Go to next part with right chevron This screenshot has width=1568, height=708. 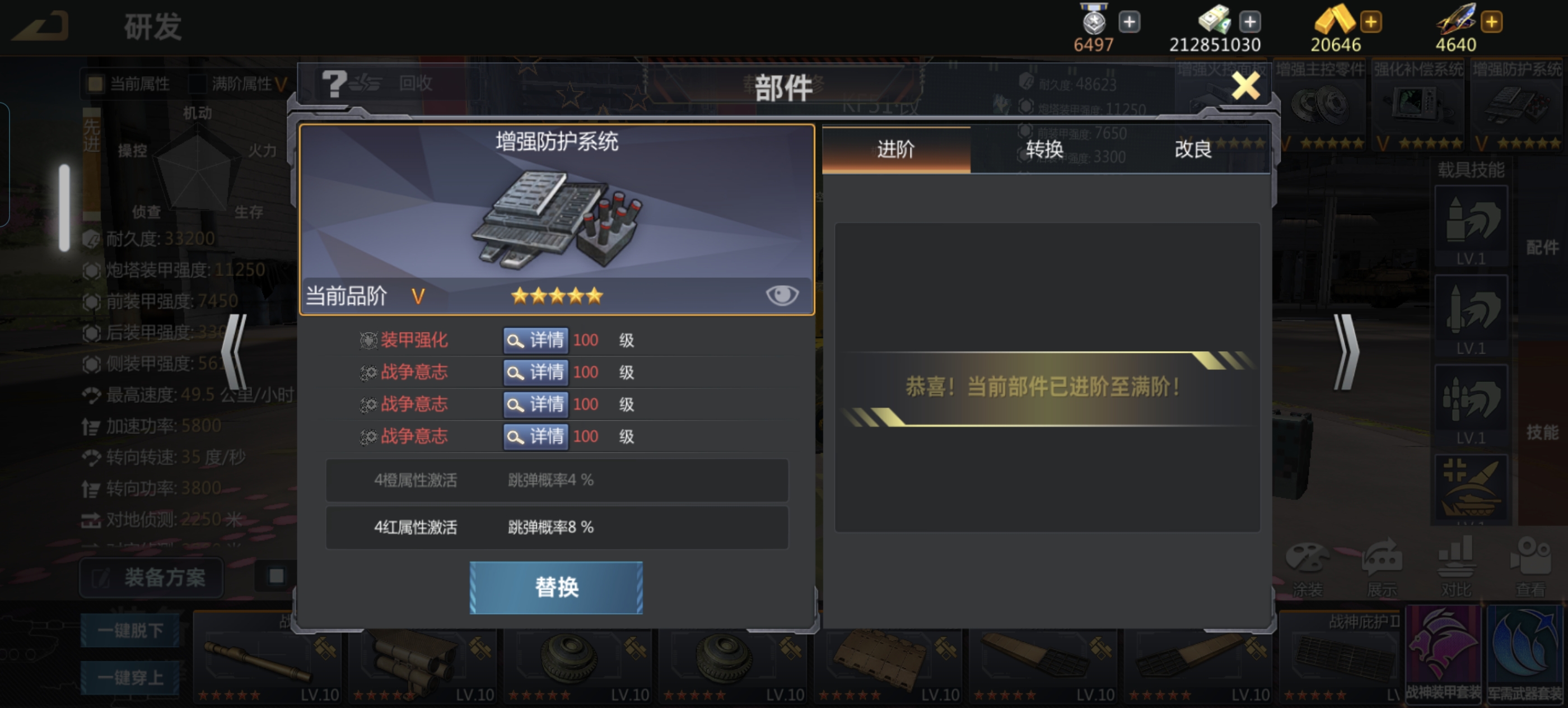click(x=1346, y=352)
